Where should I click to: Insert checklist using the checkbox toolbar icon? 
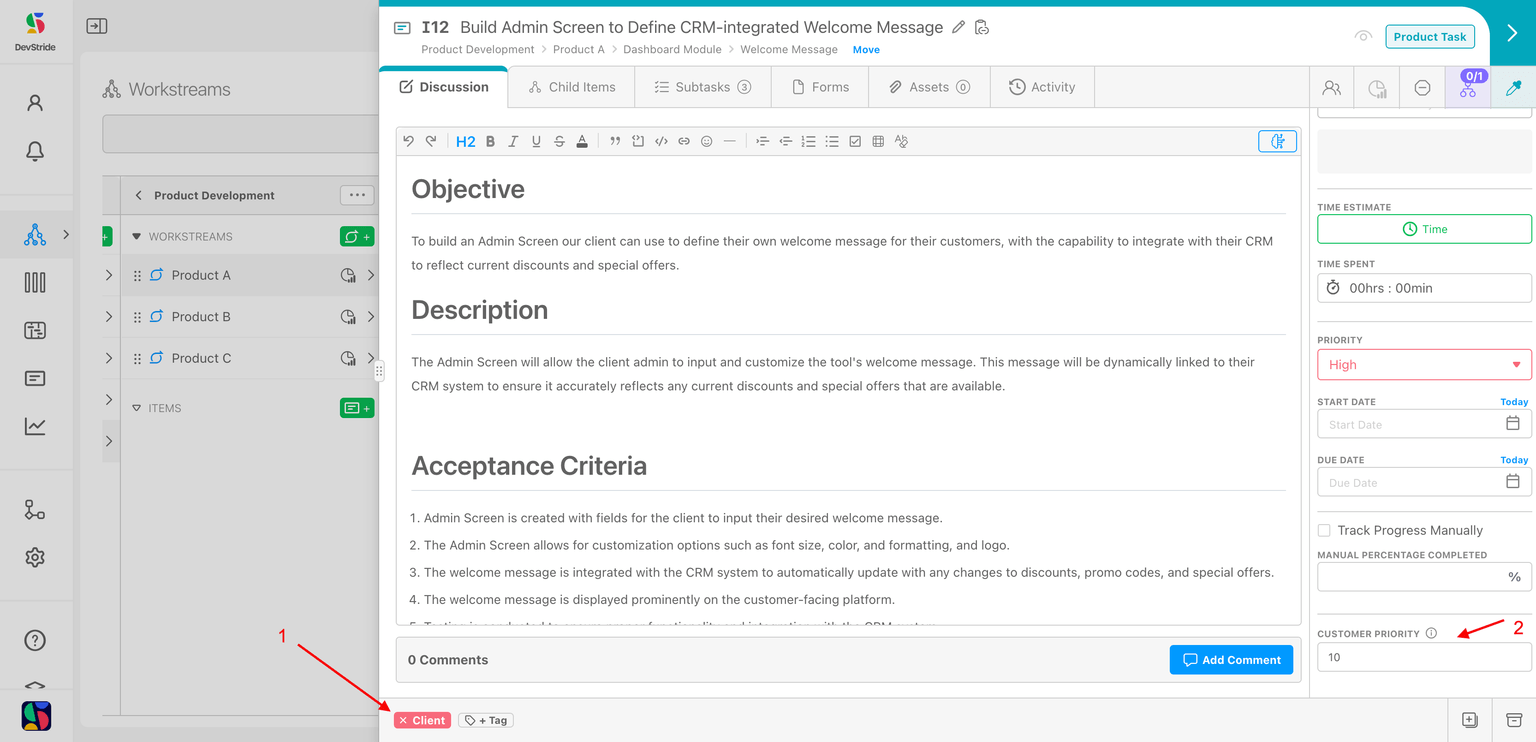click(x=855, y=142)
